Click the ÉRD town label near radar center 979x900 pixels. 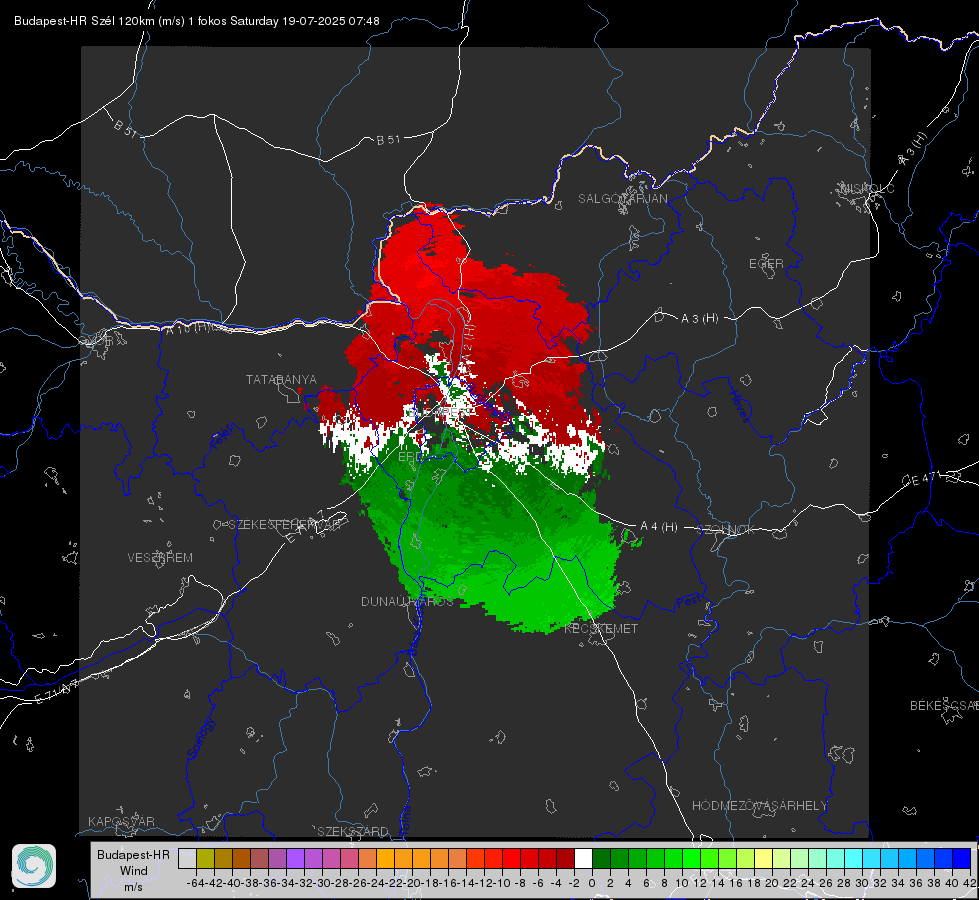410,457
